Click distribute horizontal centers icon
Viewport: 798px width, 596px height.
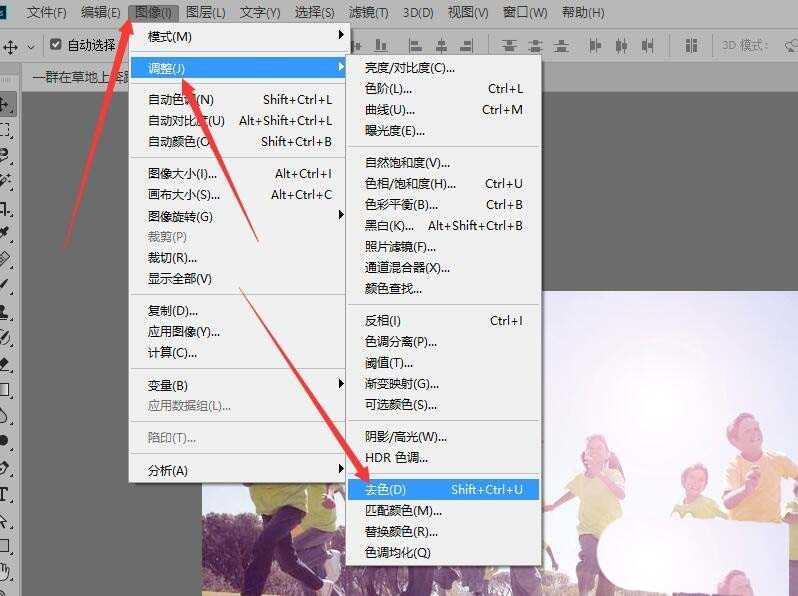click(x=621, y=46)
